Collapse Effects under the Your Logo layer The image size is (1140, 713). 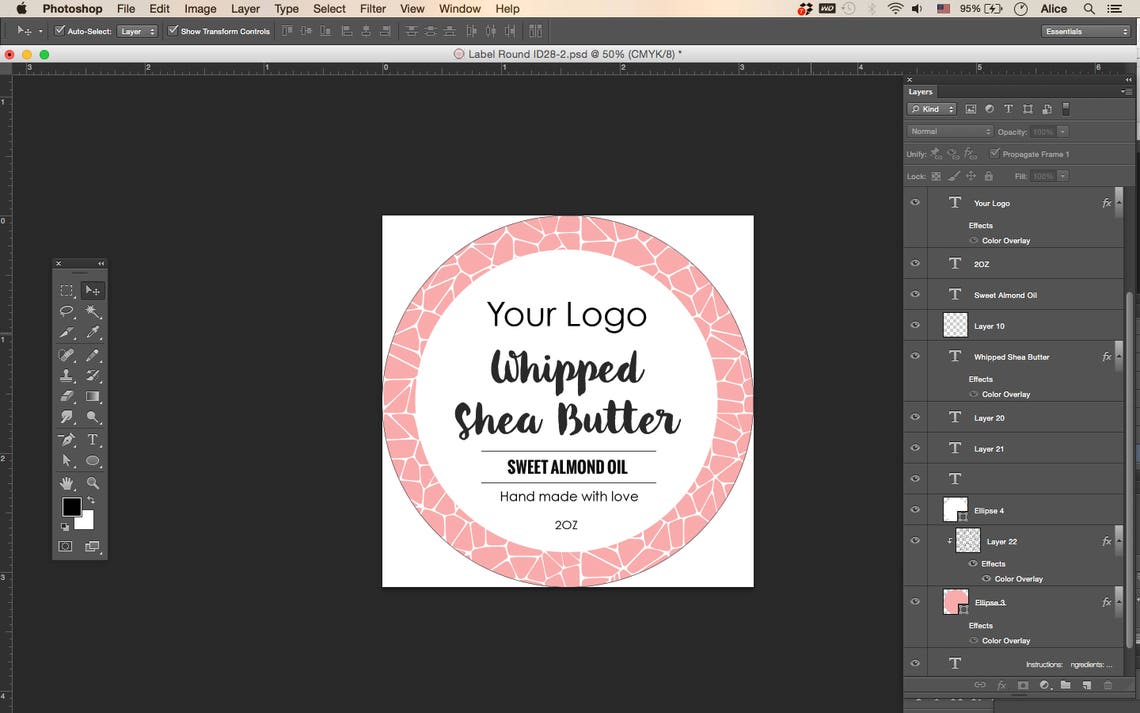point(1120,203)
